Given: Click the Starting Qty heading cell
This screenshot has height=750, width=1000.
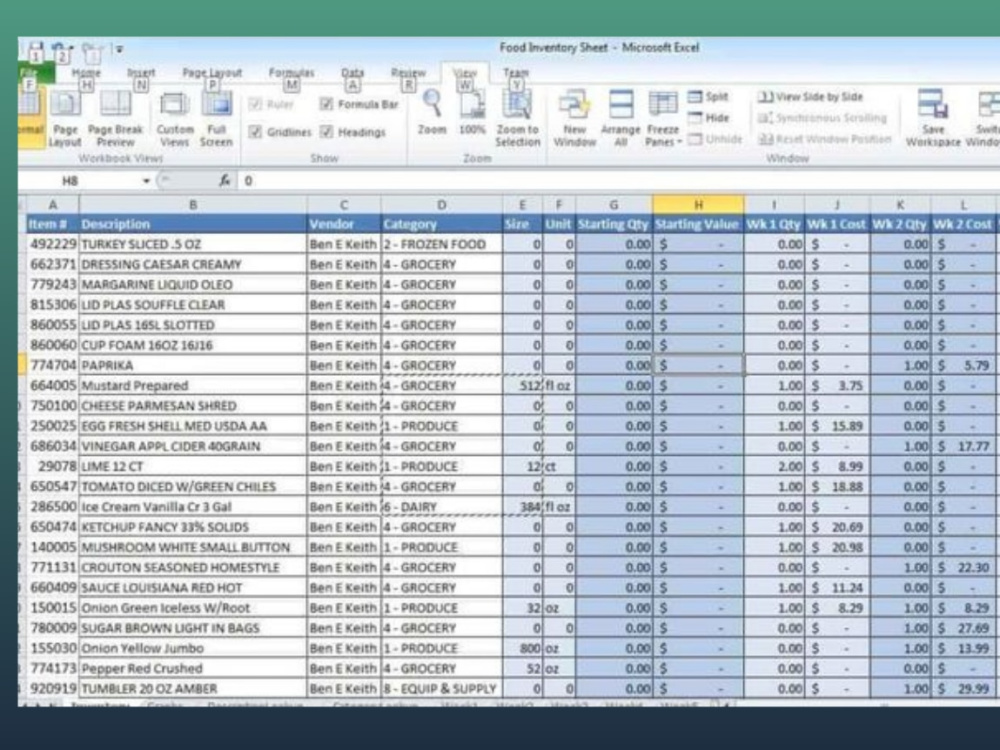Looking at the screenshot, I should pos(614,224).
